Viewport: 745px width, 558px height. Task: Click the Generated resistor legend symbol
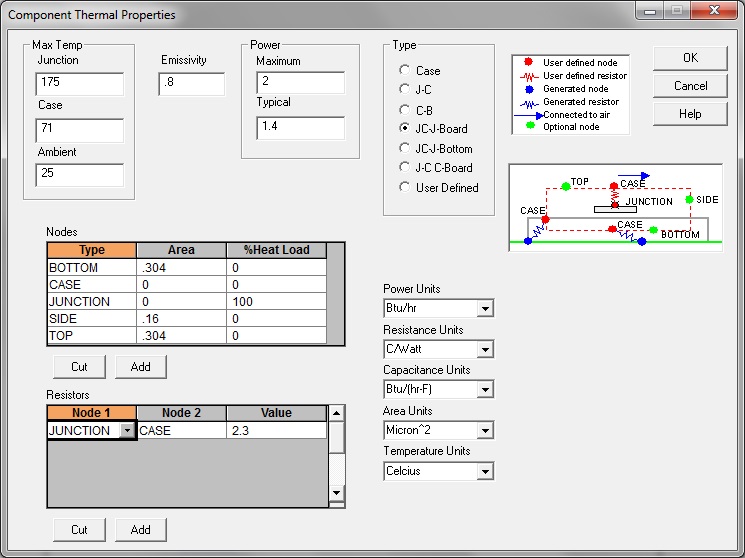pyautogui.click(x=529, y=104)
